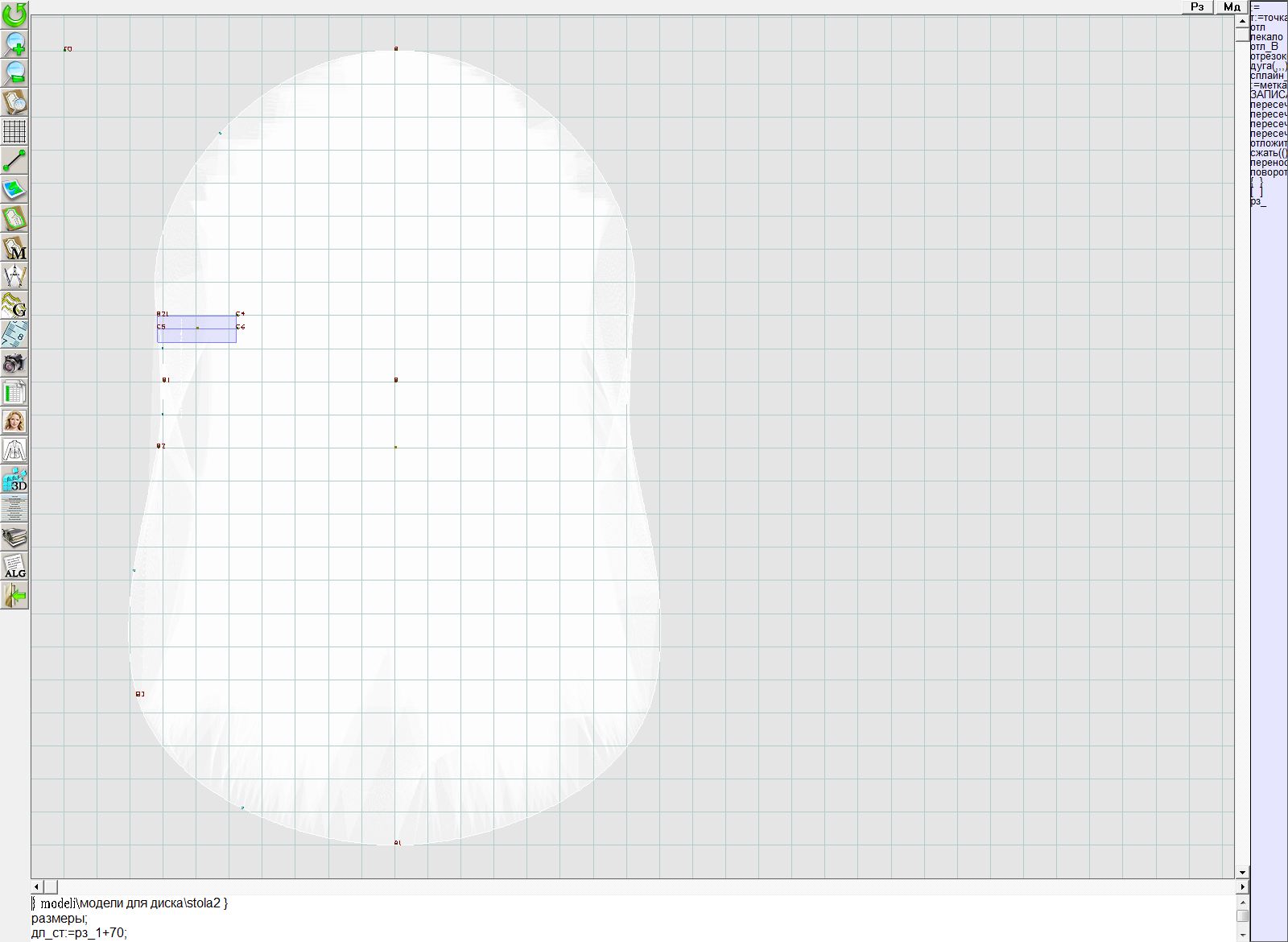Select the compass drawing tool
The image size is (1288, 942).
14,276
